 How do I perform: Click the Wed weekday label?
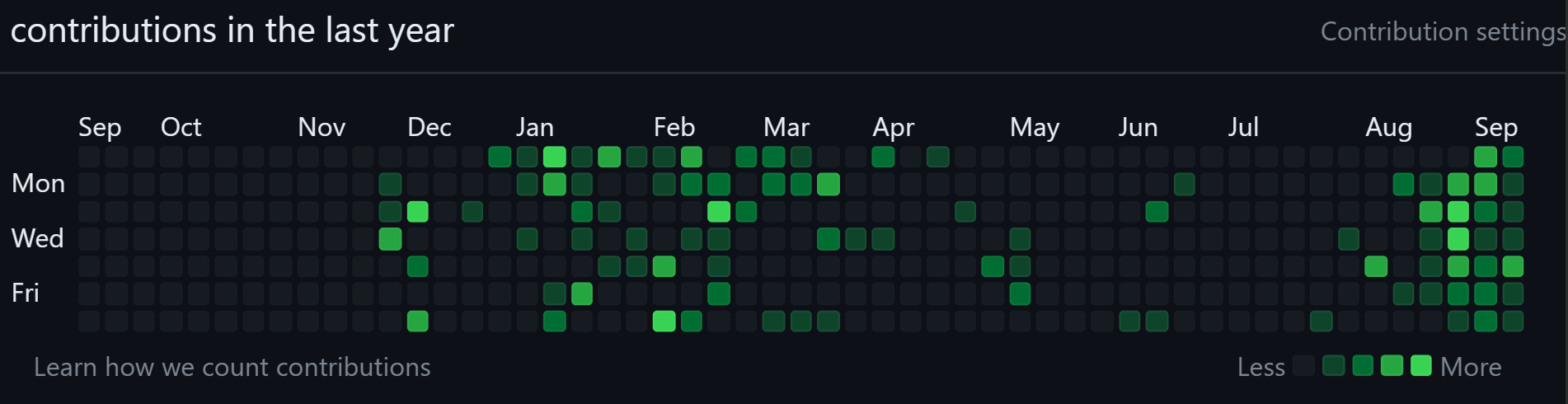(37, 238)
